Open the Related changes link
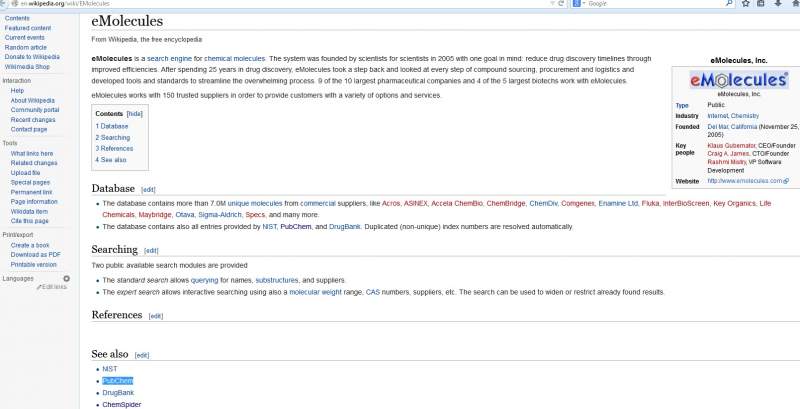This screenshot has height=409, width=800. (34, 163)
